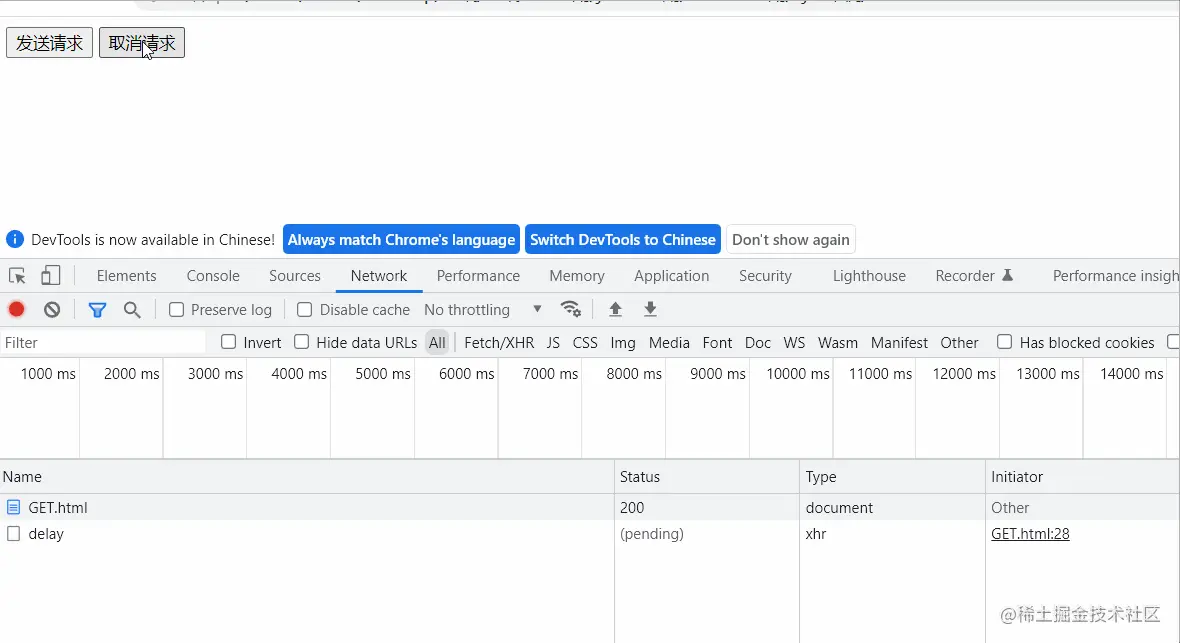The width and height of the screenshot is (1180, 643).
Task: Click Always match Chrome's language
Action: click(x=401, y=239)
